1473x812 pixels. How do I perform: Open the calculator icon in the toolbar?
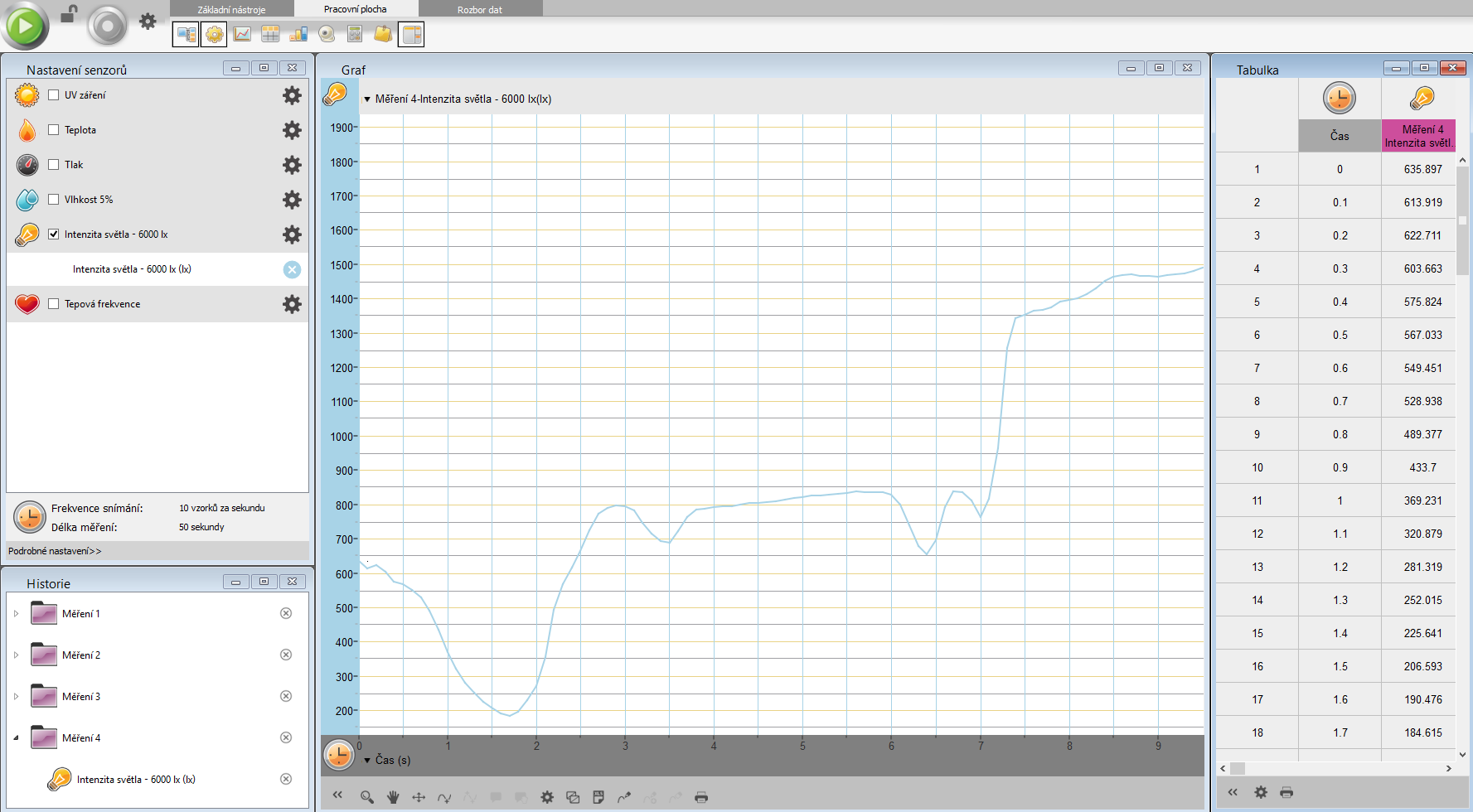click(x=355, y=34)
